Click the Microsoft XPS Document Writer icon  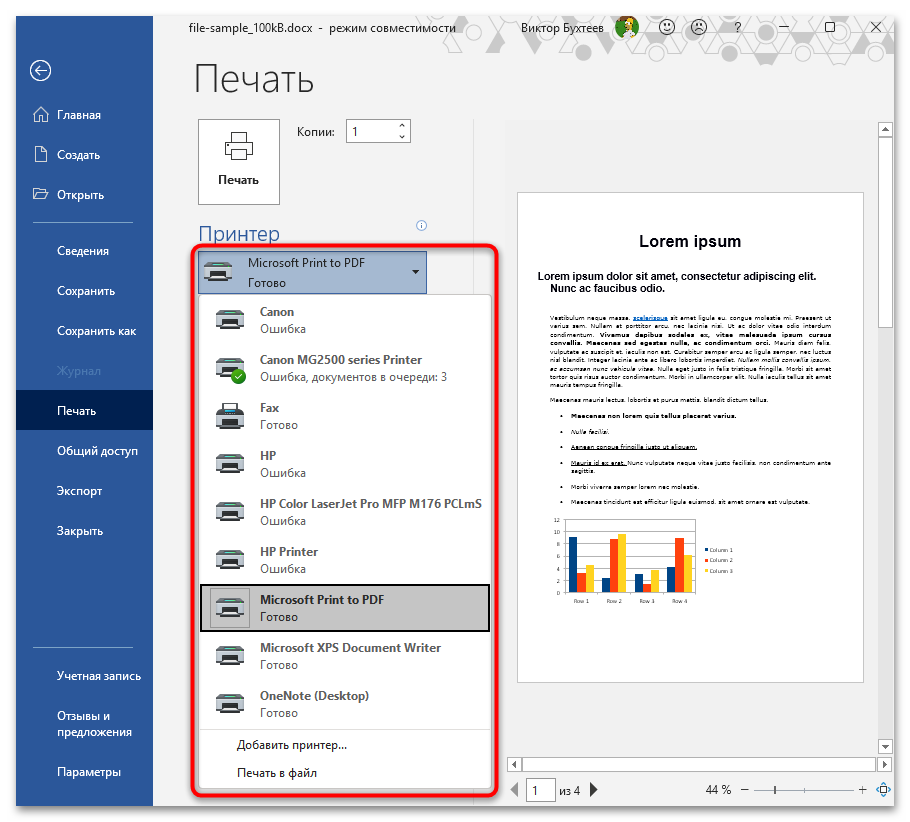pyautogui.click(x=230, y=656)
